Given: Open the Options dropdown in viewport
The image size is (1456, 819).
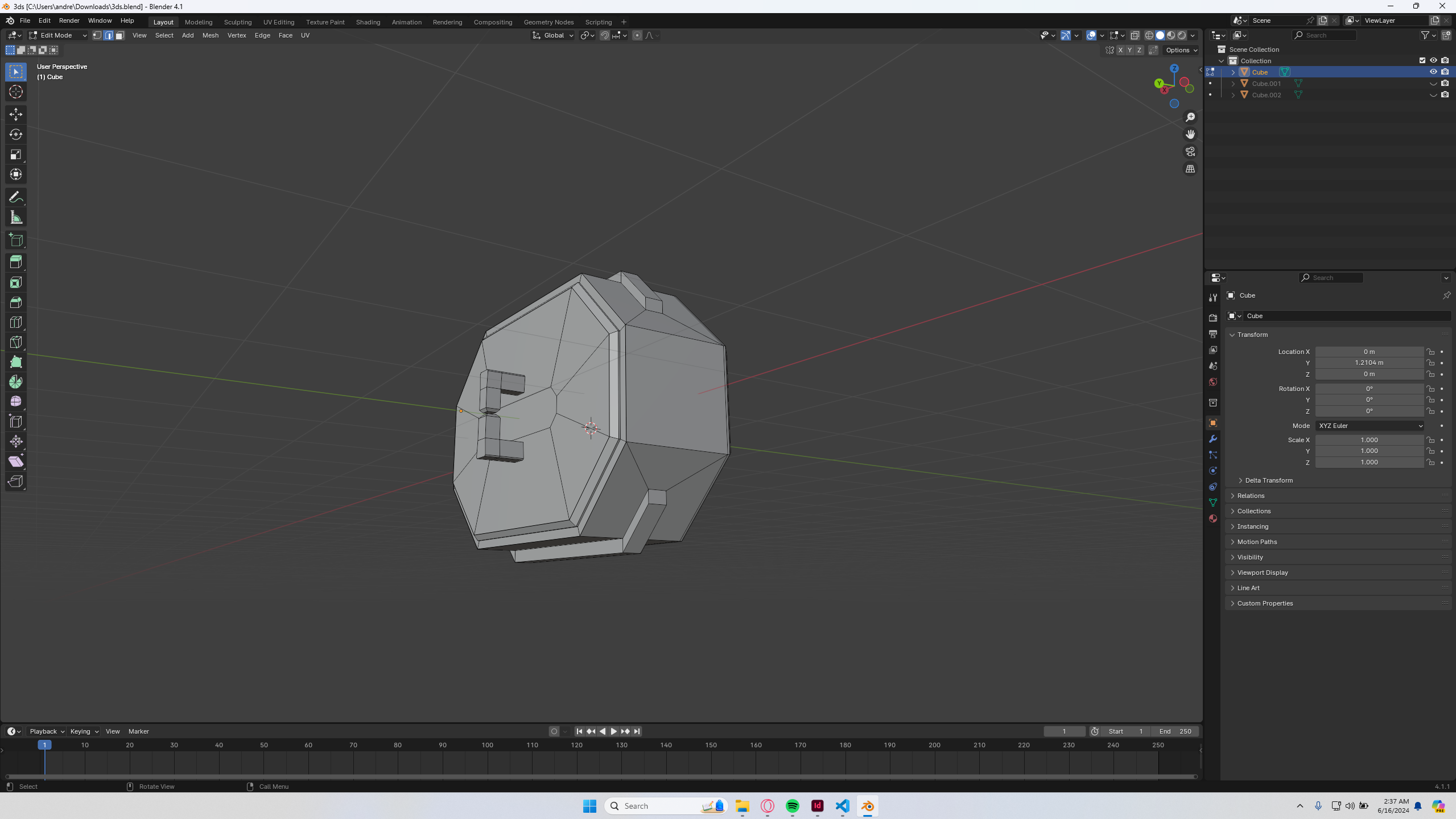Looking at the screenshot, I should [x=1181, y=50].
